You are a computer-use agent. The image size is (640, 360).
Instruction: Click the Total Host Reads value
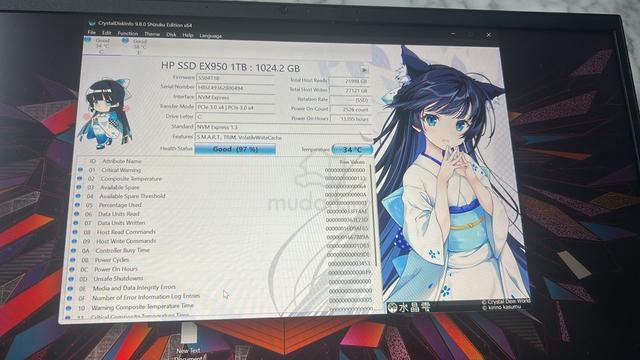click(x=349, y=81)
